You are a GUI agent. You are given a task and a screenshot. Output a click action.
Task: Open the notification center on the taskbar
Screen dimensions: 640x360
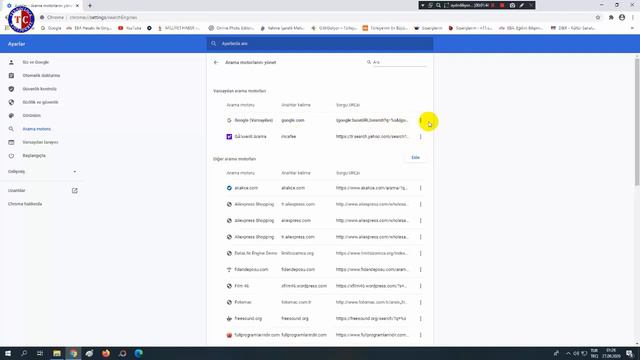pyautogui.click(x=630, y=353)
